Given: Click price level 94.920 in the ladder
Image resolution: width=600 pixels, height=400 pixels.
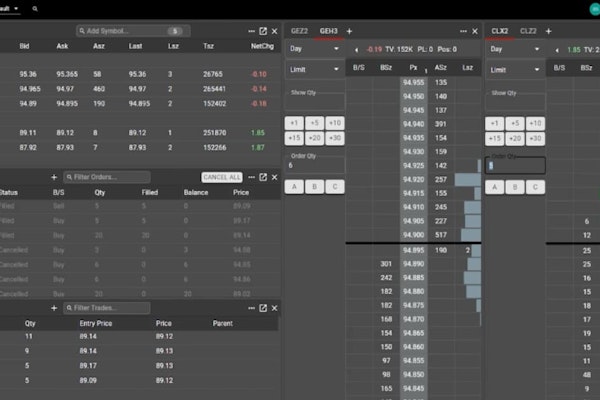Looking at the screenshot, I should pos(413,179).
